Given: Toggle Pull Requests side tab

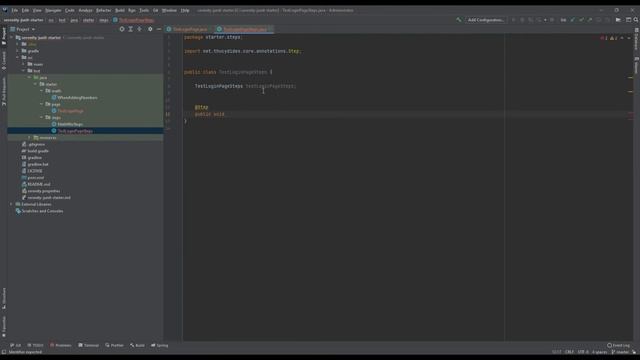Looking at the screenshot, I should 4,92.
